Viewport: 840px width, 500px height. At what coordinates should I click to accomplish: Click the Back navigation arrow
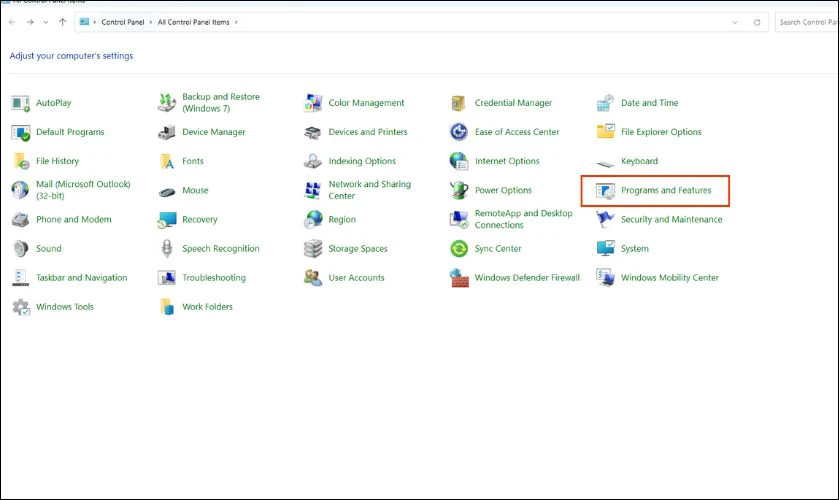point(11,22)
